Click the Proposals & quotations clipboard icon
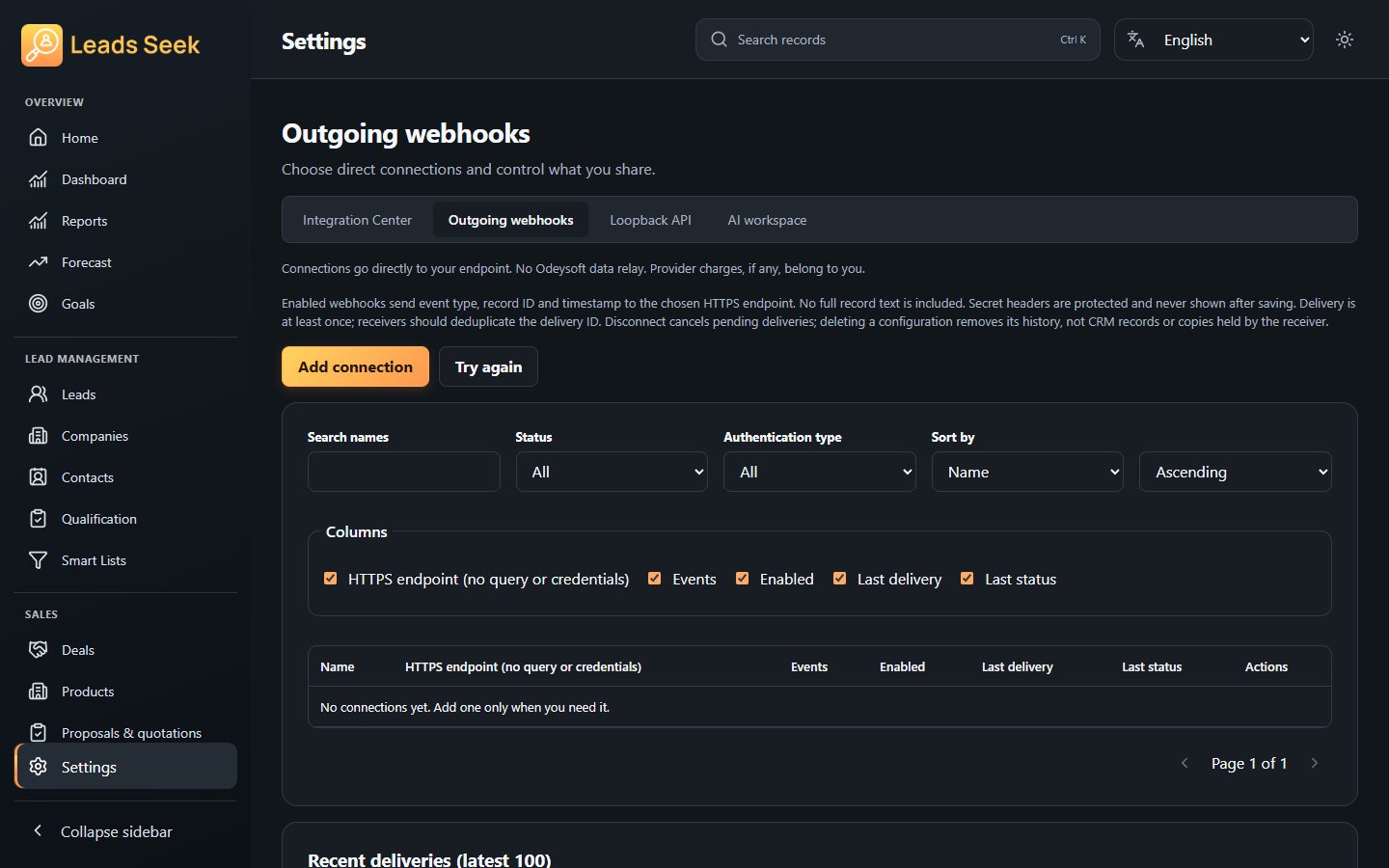The width and height of the screenshot is (1389, 868). [x=38, y=733]
